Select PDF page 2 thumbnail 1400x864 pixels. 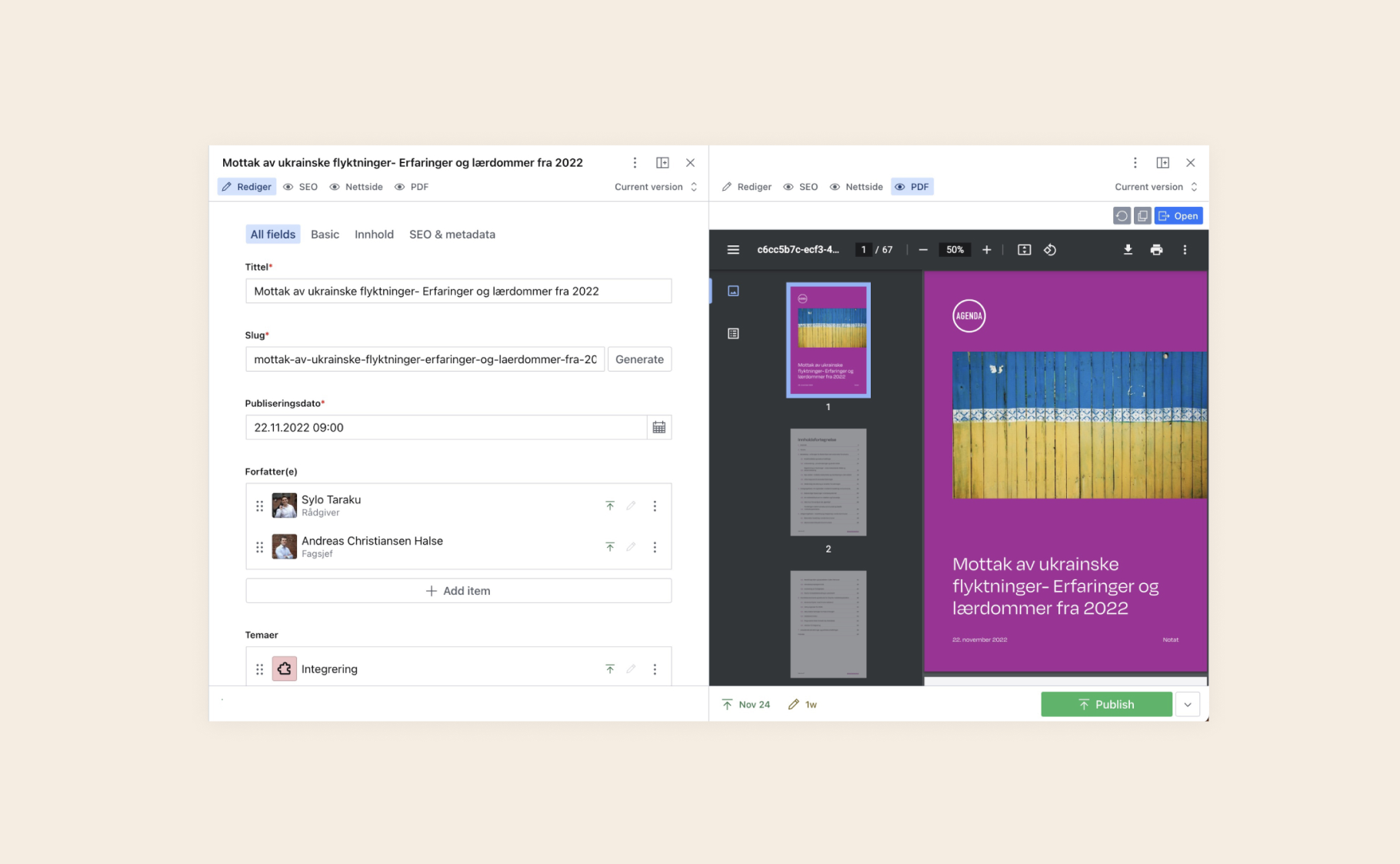coord(828,482)
